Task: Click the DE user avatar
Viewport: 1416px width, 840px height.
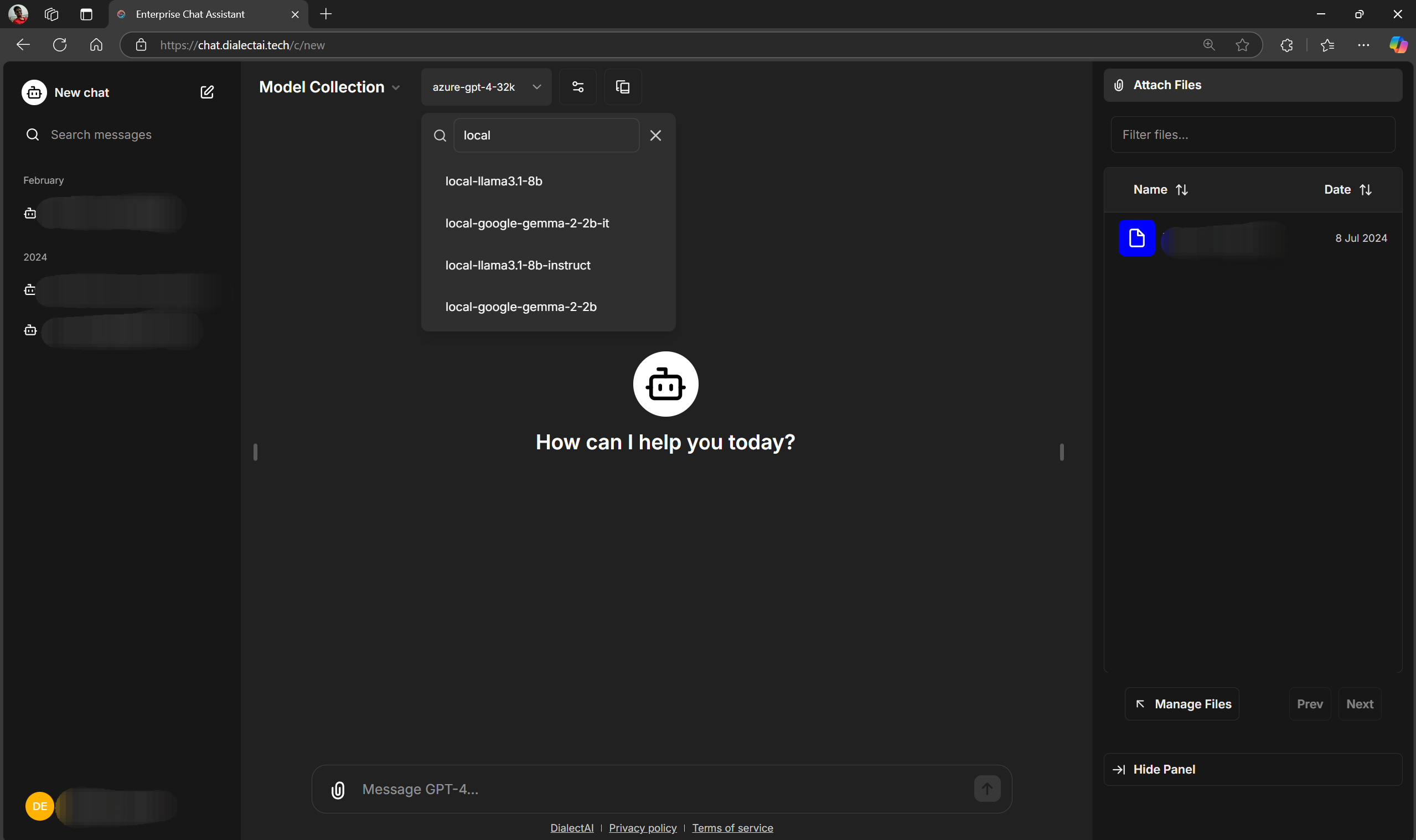Action: [x=40, y=806]
